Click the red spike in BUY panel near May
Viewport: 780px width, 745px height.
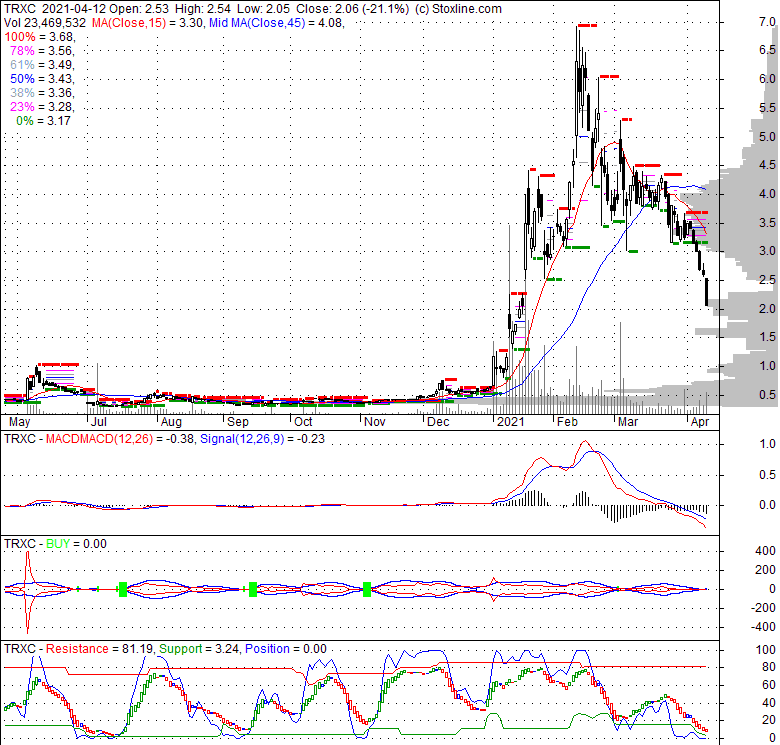[x=27, y=592]
